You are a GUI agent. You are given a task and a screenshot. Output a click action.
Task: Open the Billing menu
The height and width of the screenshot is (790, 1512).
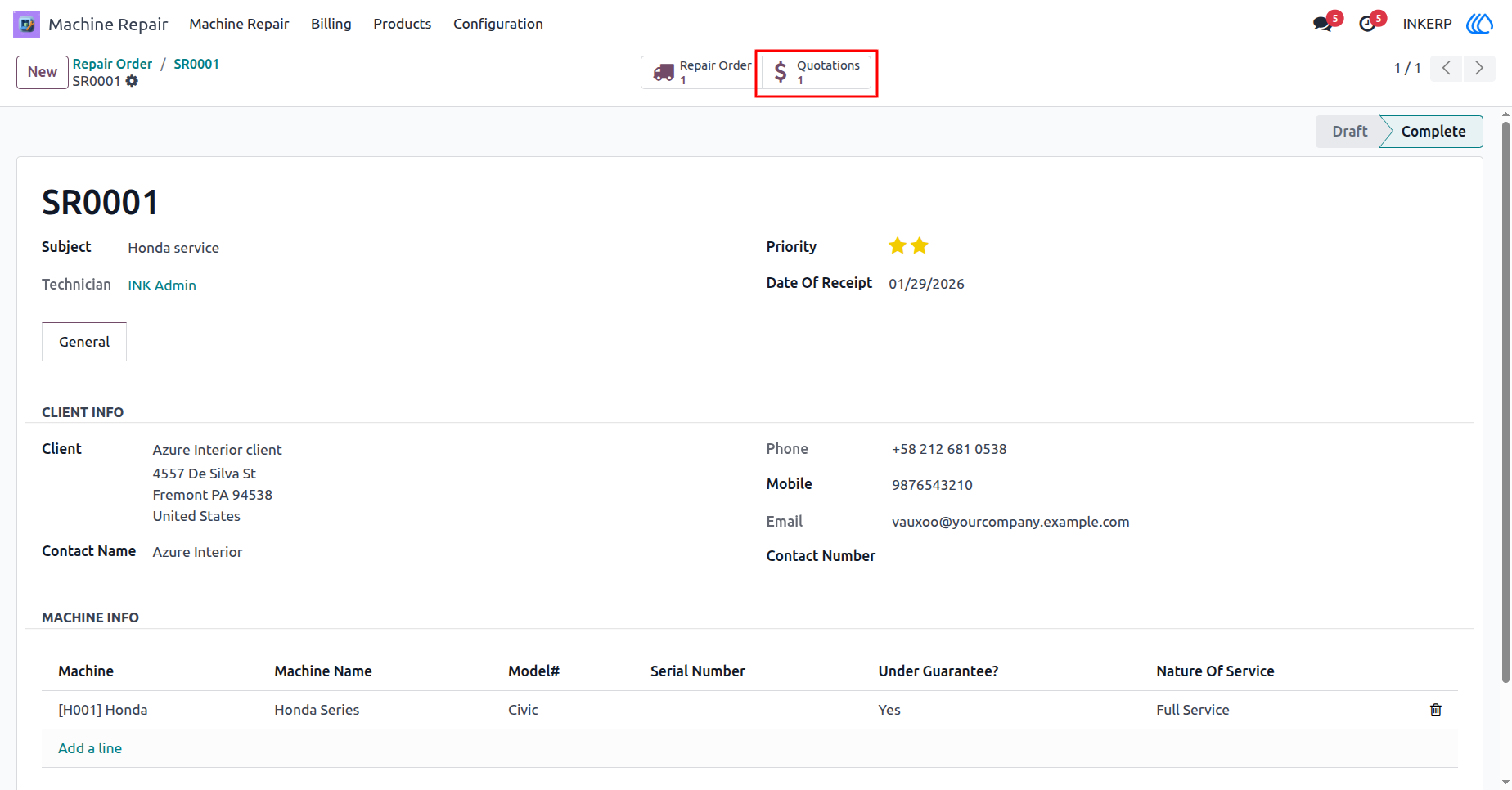pos(331,24)
